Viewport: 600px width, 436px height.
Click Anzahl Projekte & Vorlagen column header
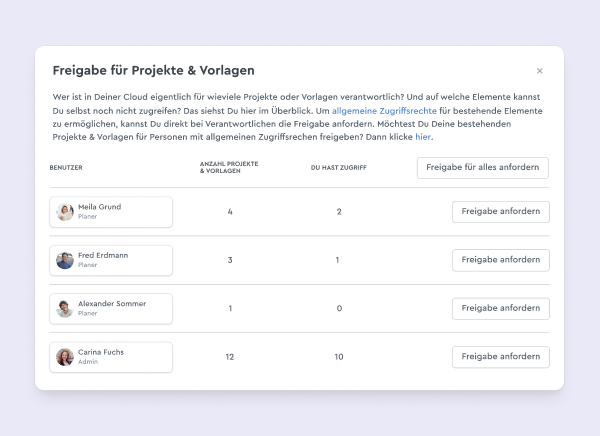pos(229,167)
